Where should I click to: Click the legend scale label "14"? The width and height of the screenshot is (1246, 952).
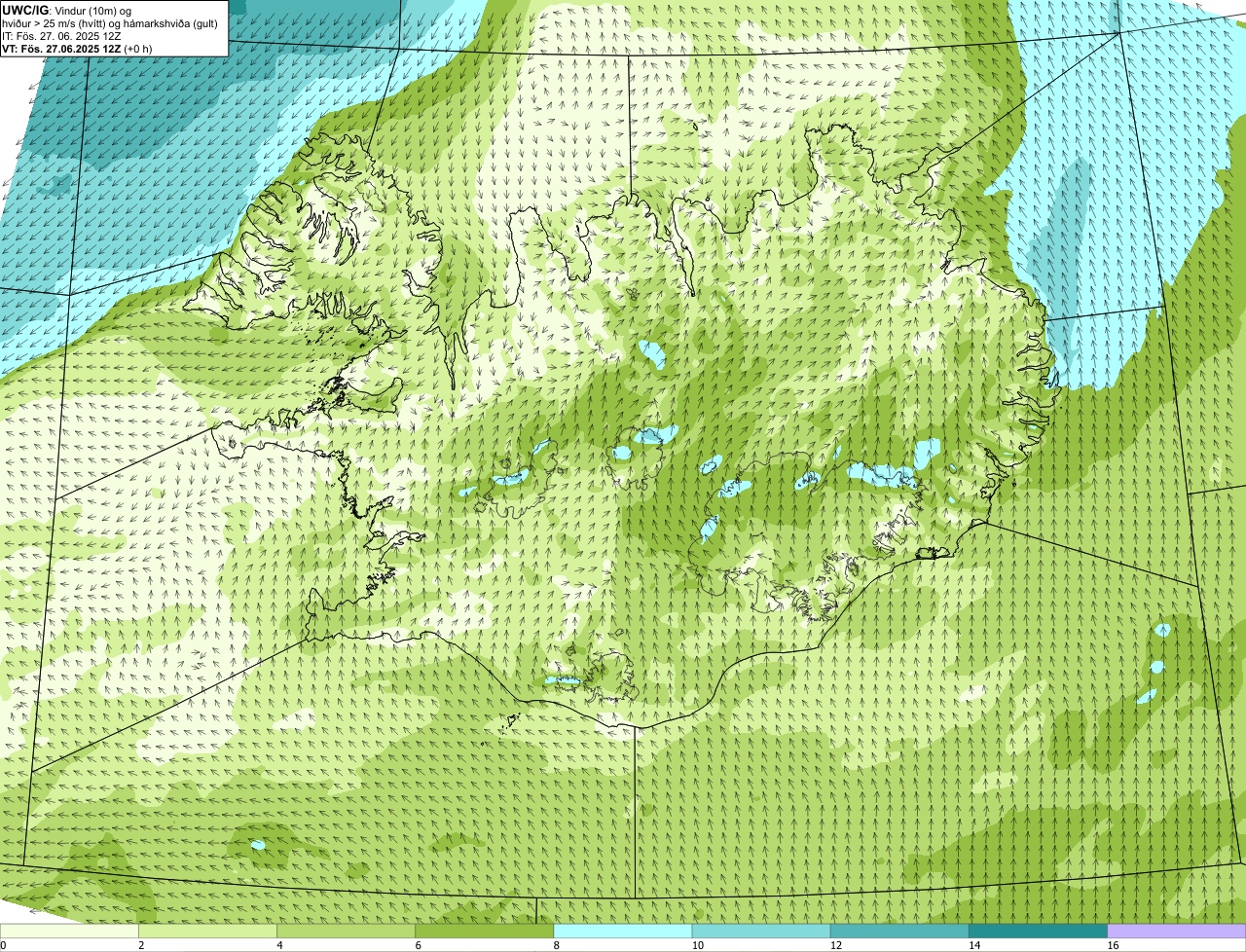[973, 945]
